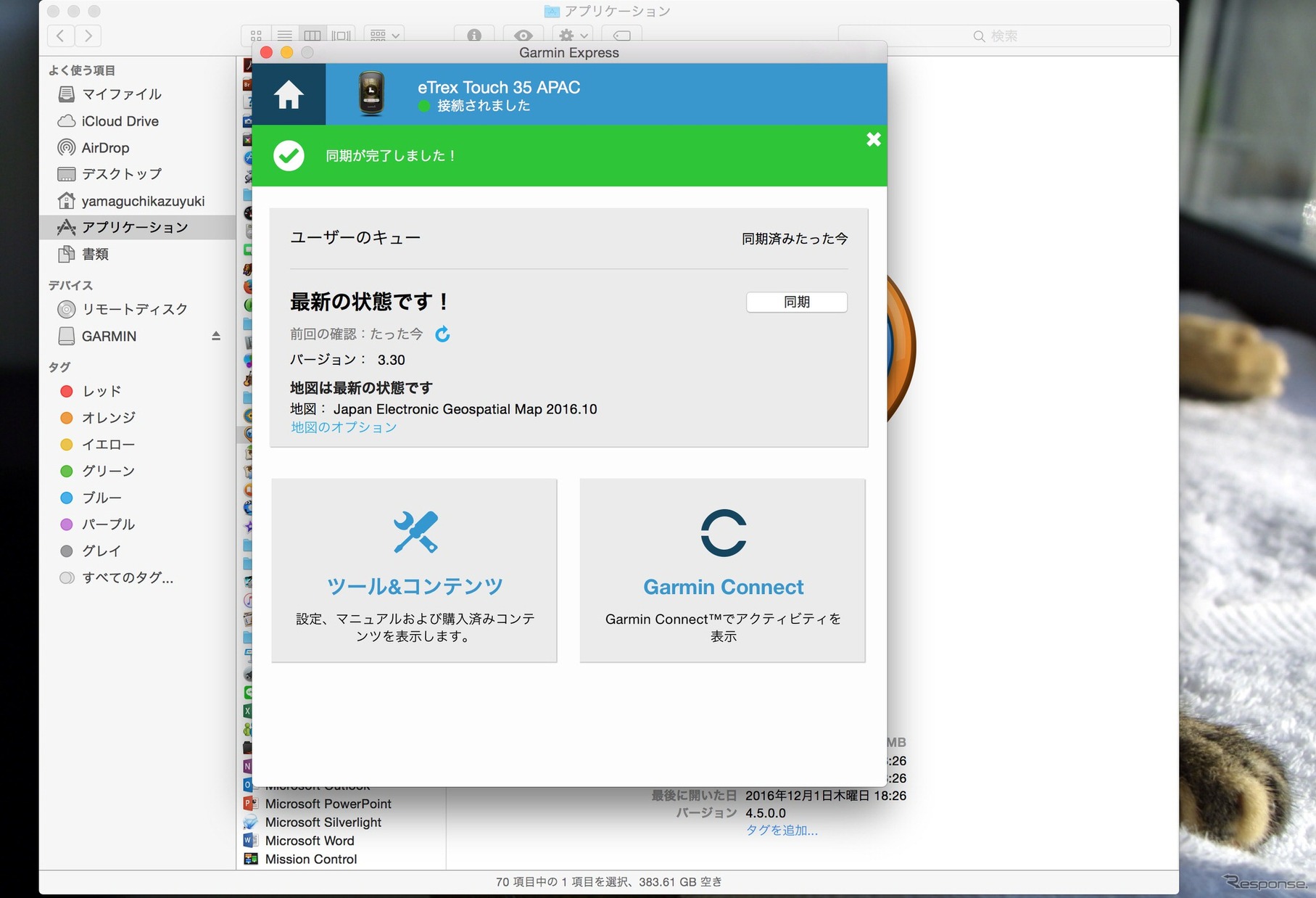Open the ツール&コンテンツ tile

pos(414,570)
